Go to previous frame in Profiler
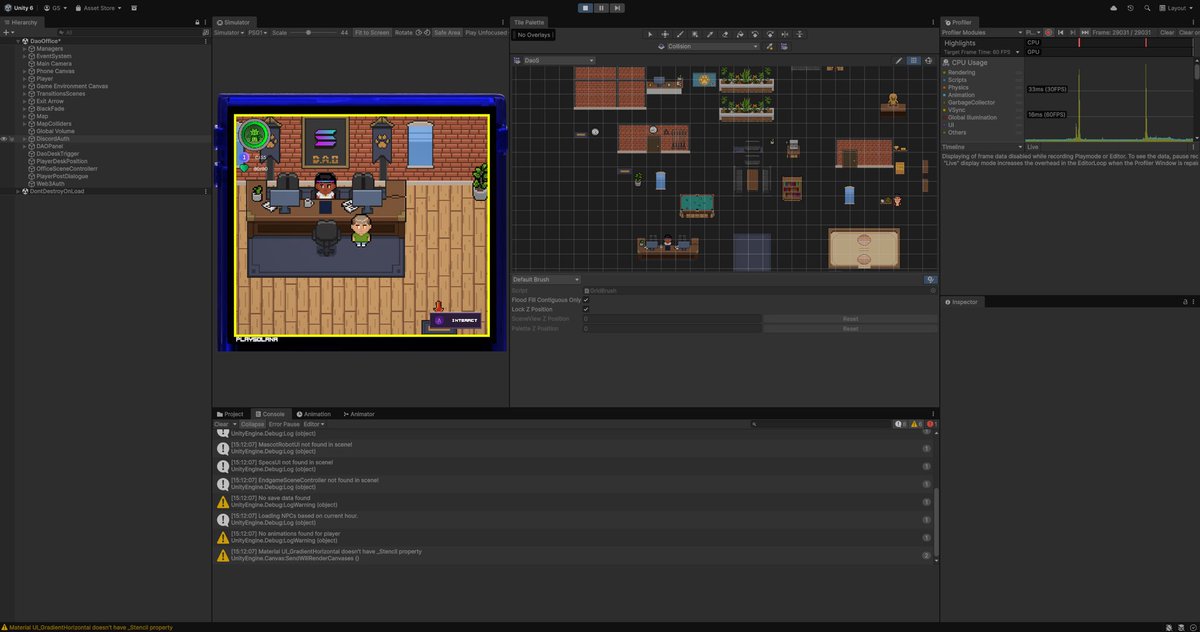The height and width of the screenshot is (632, 1200). [x=1061, y=32]
